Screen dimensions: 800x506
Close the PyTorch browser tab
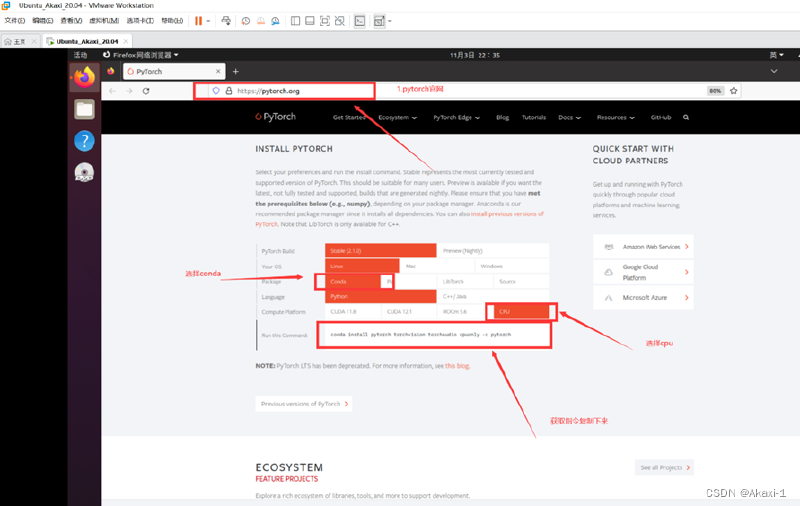coord(218,71)
